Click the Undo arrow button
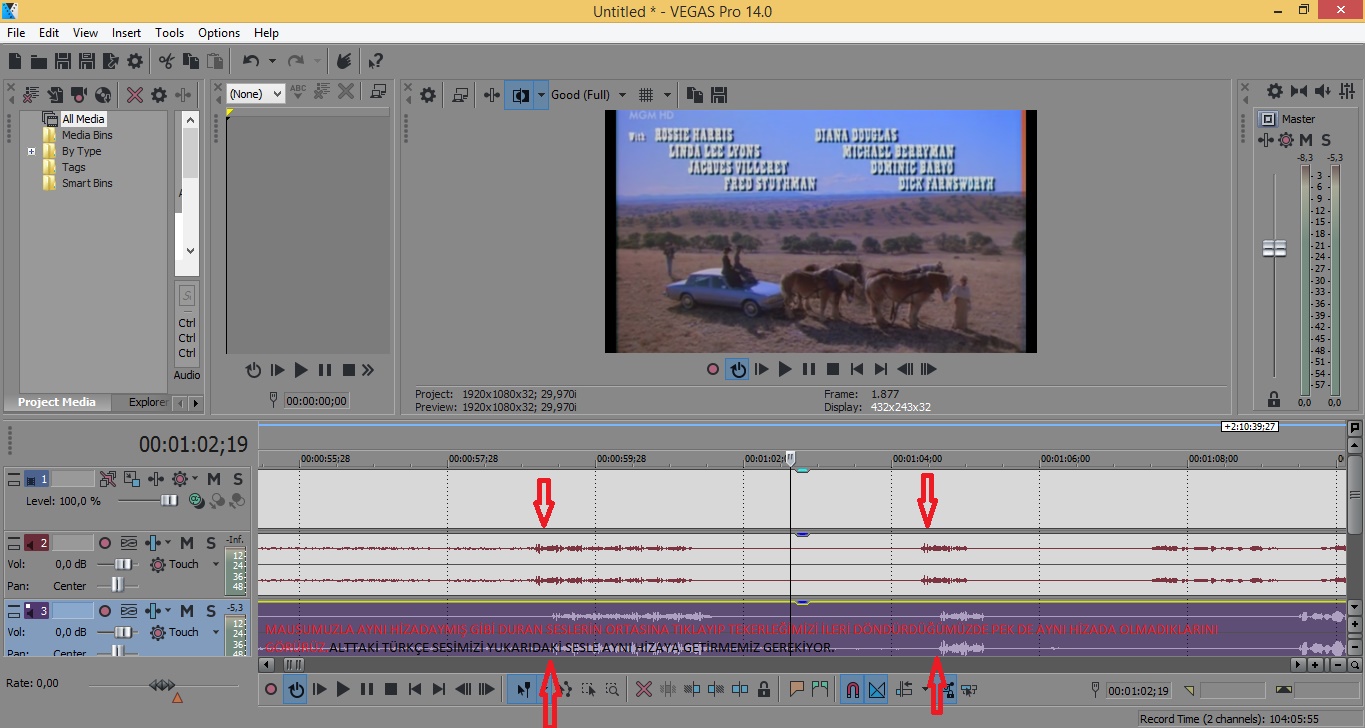 [x=251, y=61]
